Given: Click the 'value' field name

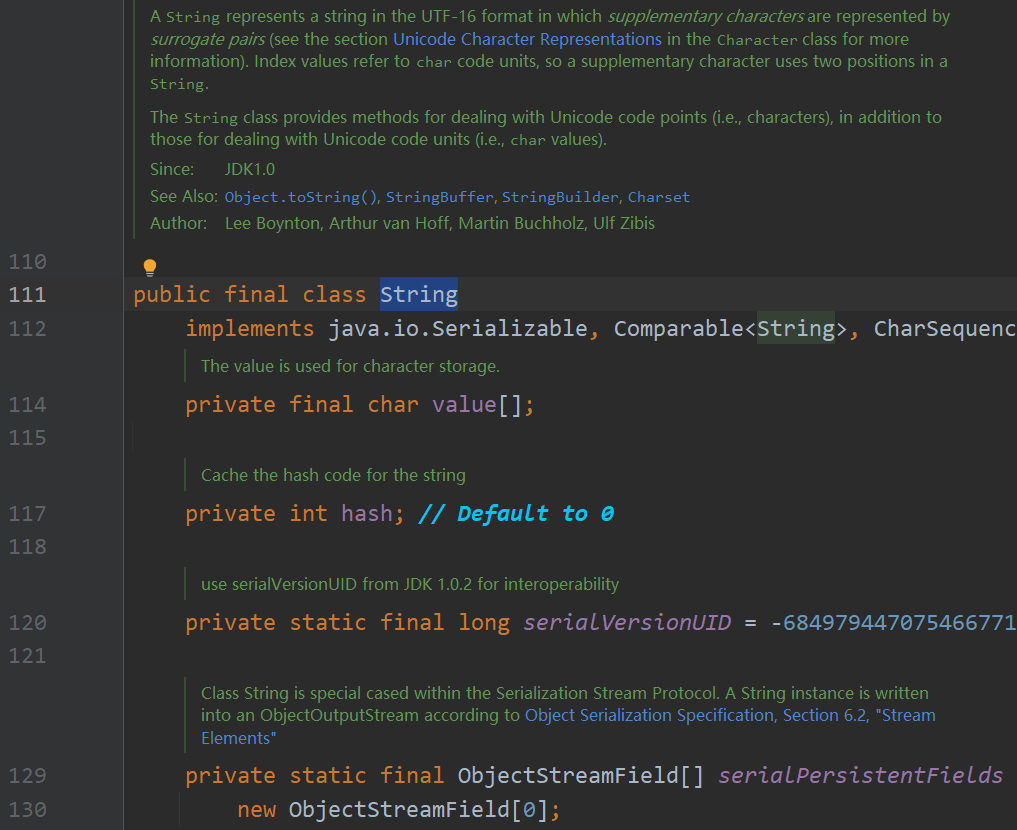Looking at the screenshot, I should 464,405.
